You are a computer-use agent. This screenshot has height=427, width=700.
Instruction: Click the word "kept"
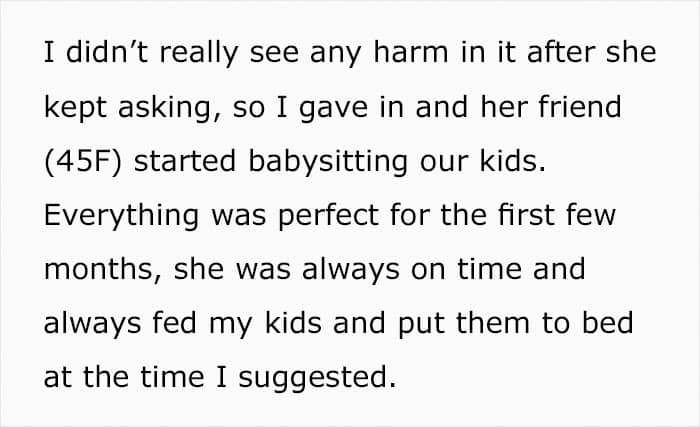75,108
